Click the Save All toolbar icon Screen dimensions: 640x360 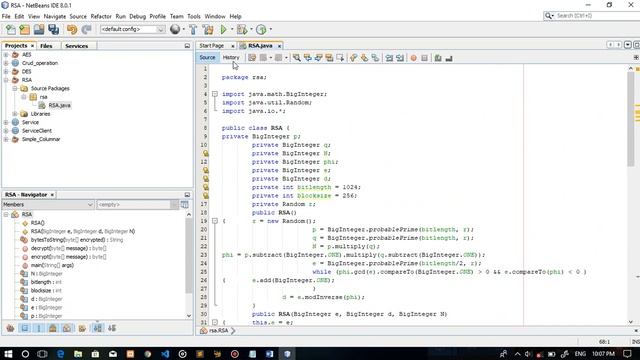53,29
